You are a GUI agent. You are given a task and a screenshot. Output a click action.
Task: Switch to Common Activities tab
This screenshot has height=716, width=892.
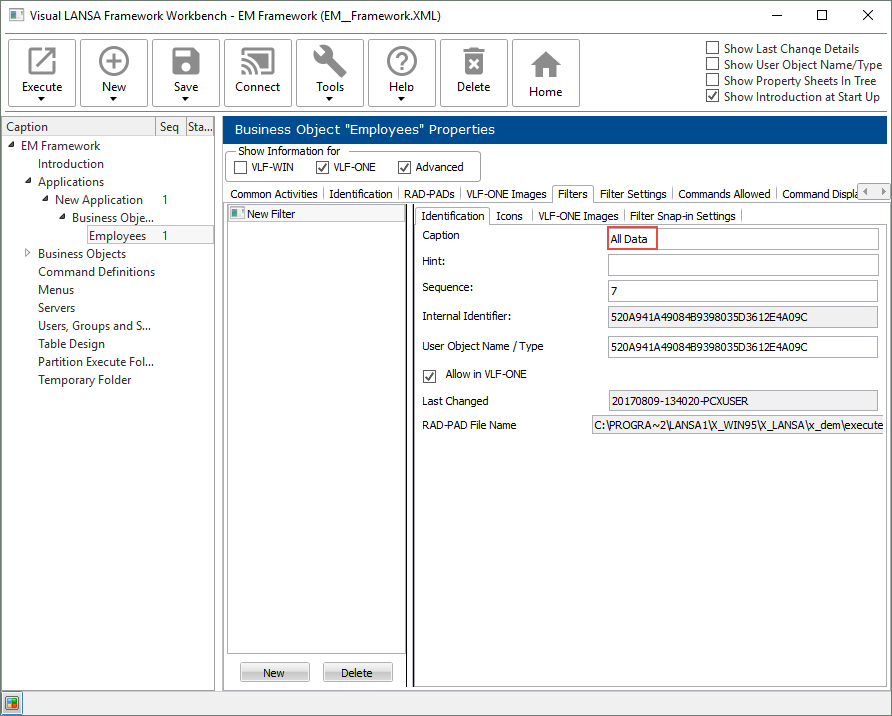(274, 194)
